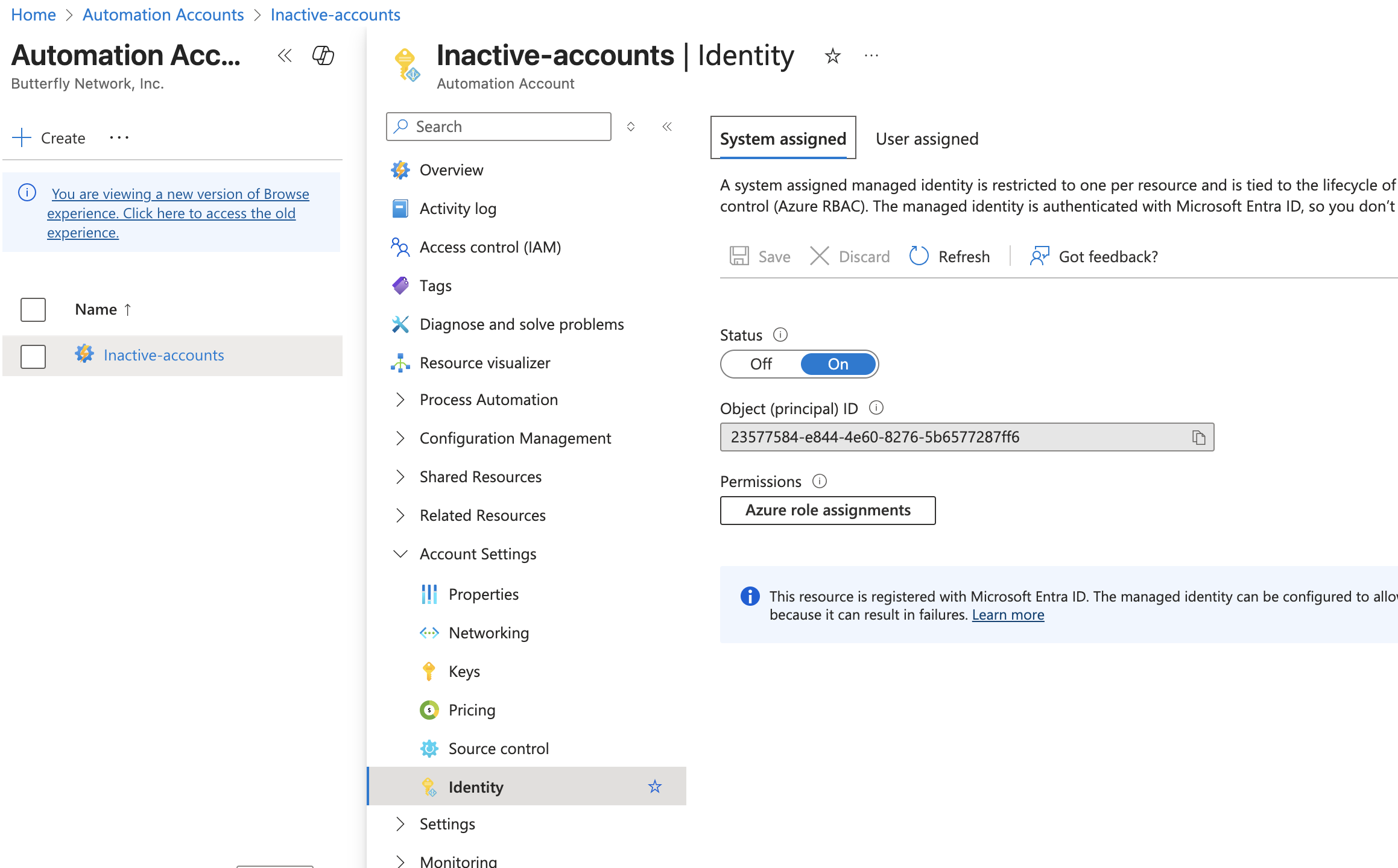Image resolution: width=1398 pixels, height=868 pixels.
Task: Collapse the resource menu sidebar
Action: (x=667, y=127)
